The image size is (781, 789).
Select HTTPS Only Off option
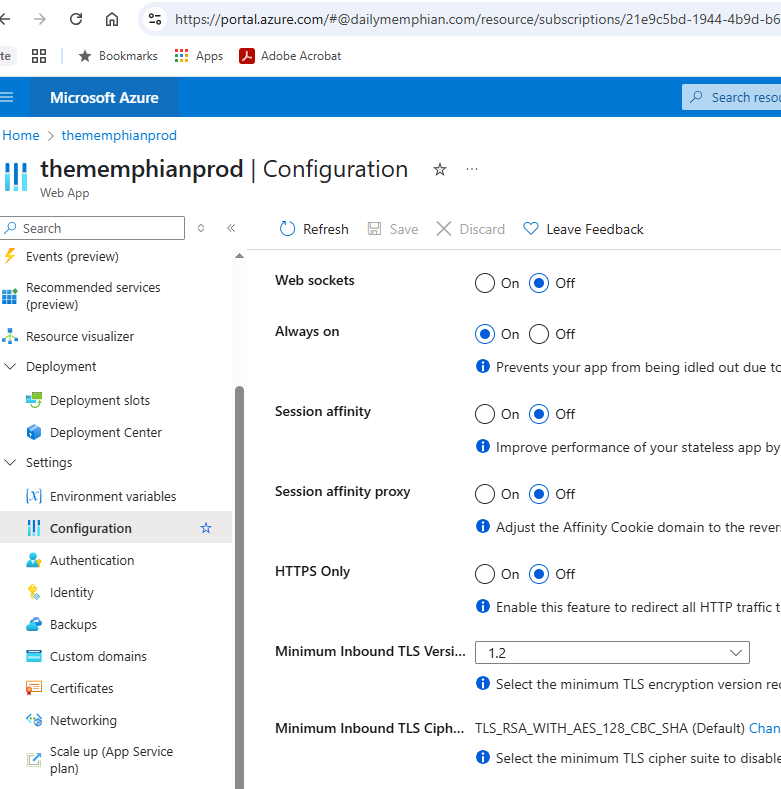click(x=538, y=574)
